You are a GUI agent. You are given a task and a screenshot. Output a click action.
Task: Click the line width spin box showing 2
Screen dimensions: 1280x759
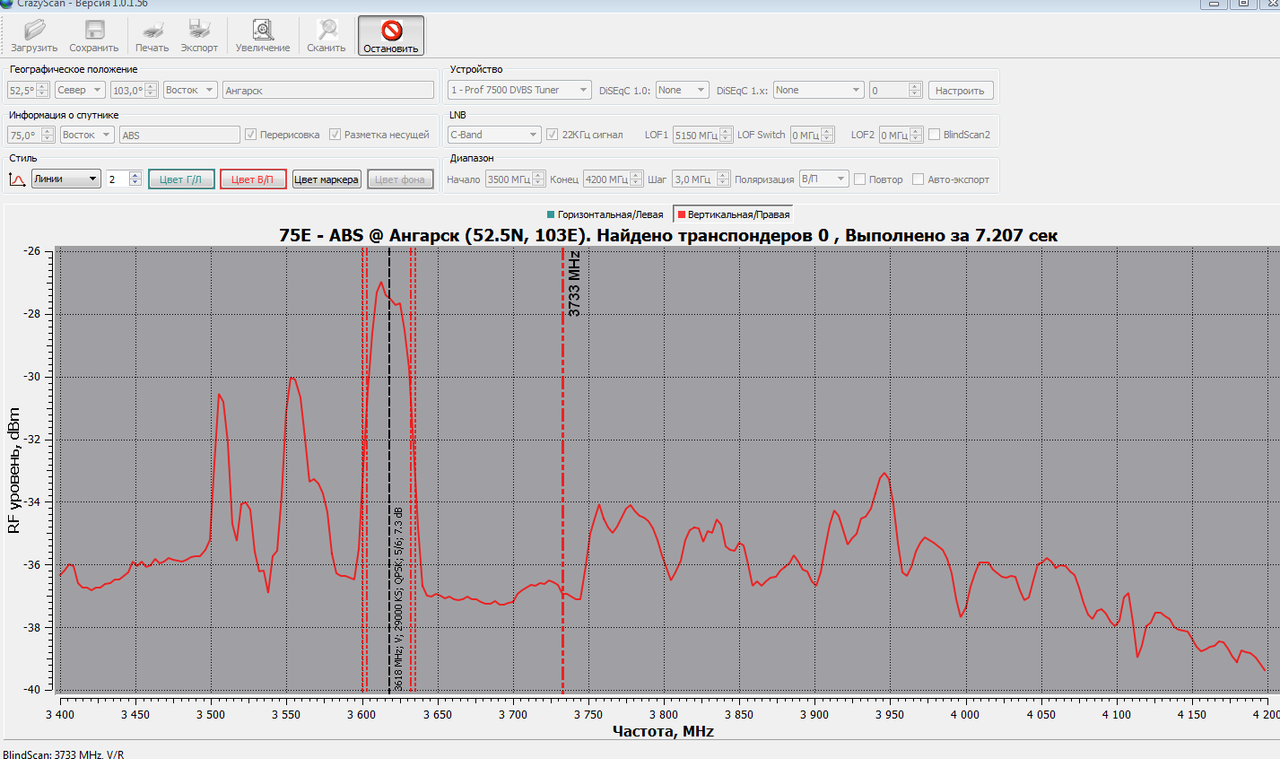(x=124, y=179)
